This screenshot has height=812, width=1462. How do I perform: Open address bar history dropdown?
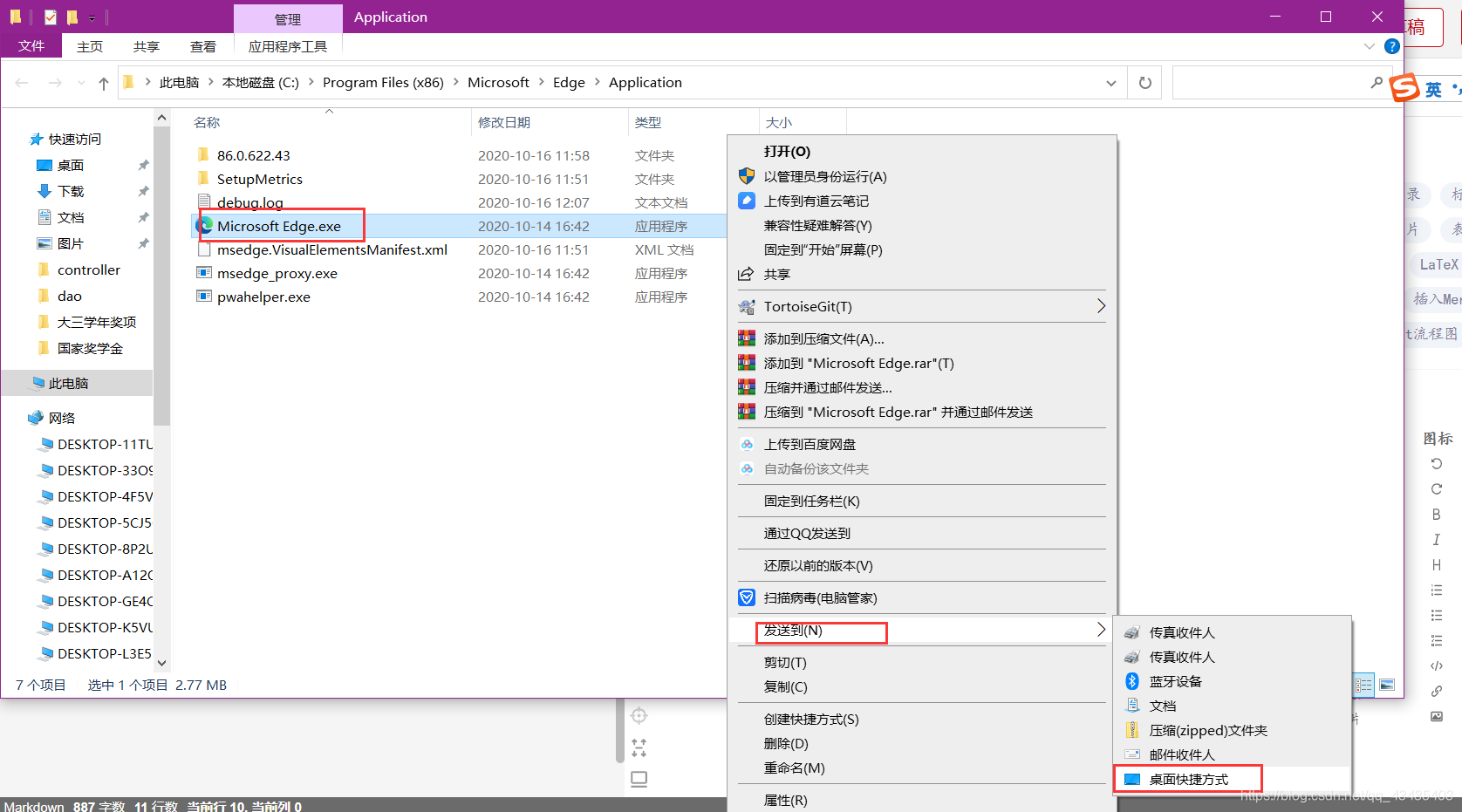[1110, 83]
